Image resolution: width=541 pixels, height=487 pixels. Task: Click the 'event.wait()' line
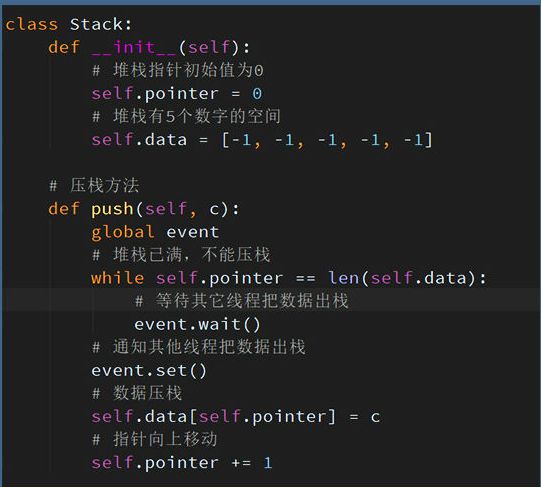point(197,324)
